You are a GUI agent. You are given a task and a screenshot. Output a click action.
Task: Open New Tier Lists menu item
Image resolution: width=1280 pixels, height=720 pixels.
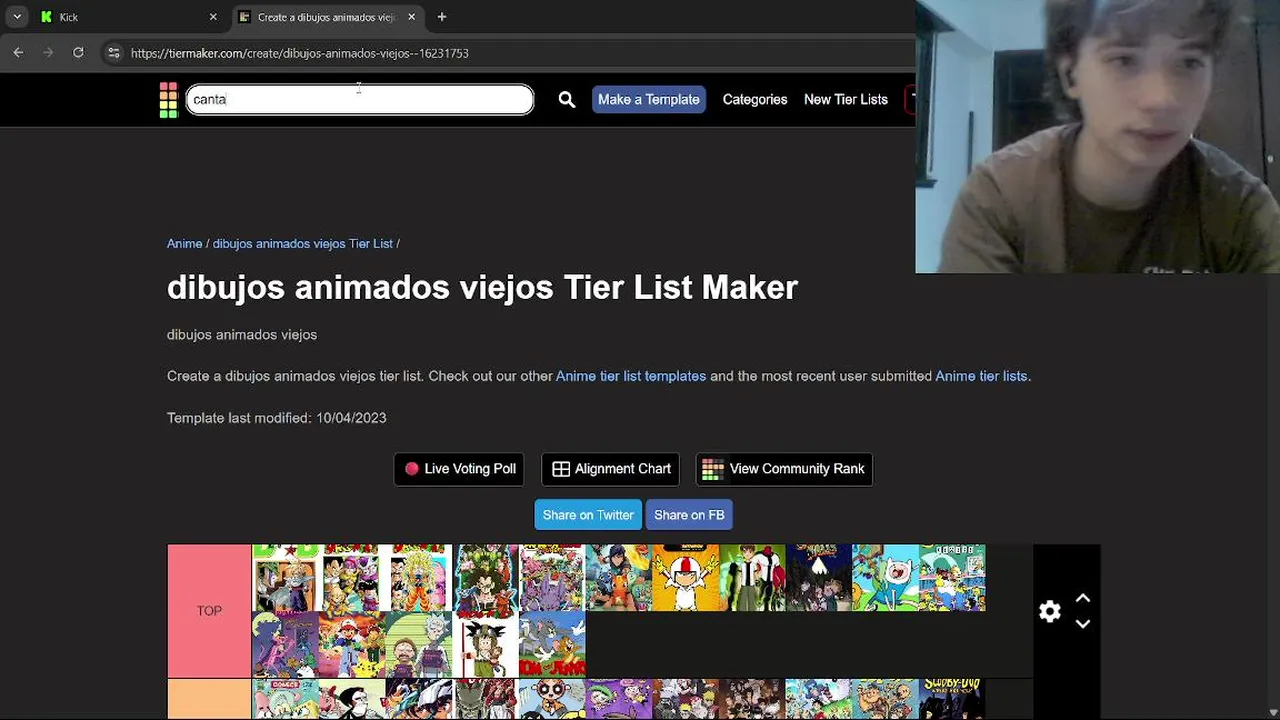(846, 100)
